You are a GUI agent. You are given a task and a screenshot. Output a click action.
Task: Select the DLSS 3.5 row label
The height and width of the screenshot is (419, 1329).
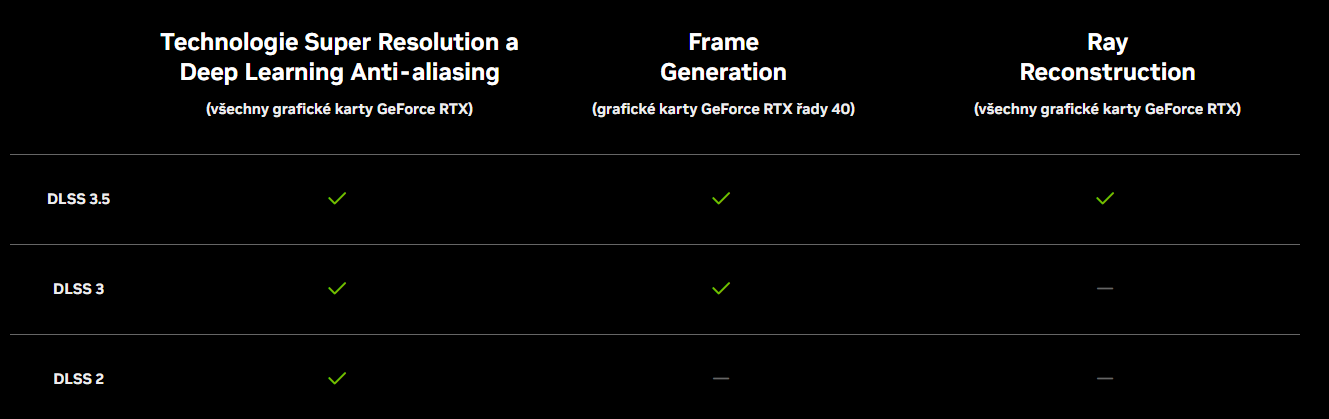[x=78, y=199]
